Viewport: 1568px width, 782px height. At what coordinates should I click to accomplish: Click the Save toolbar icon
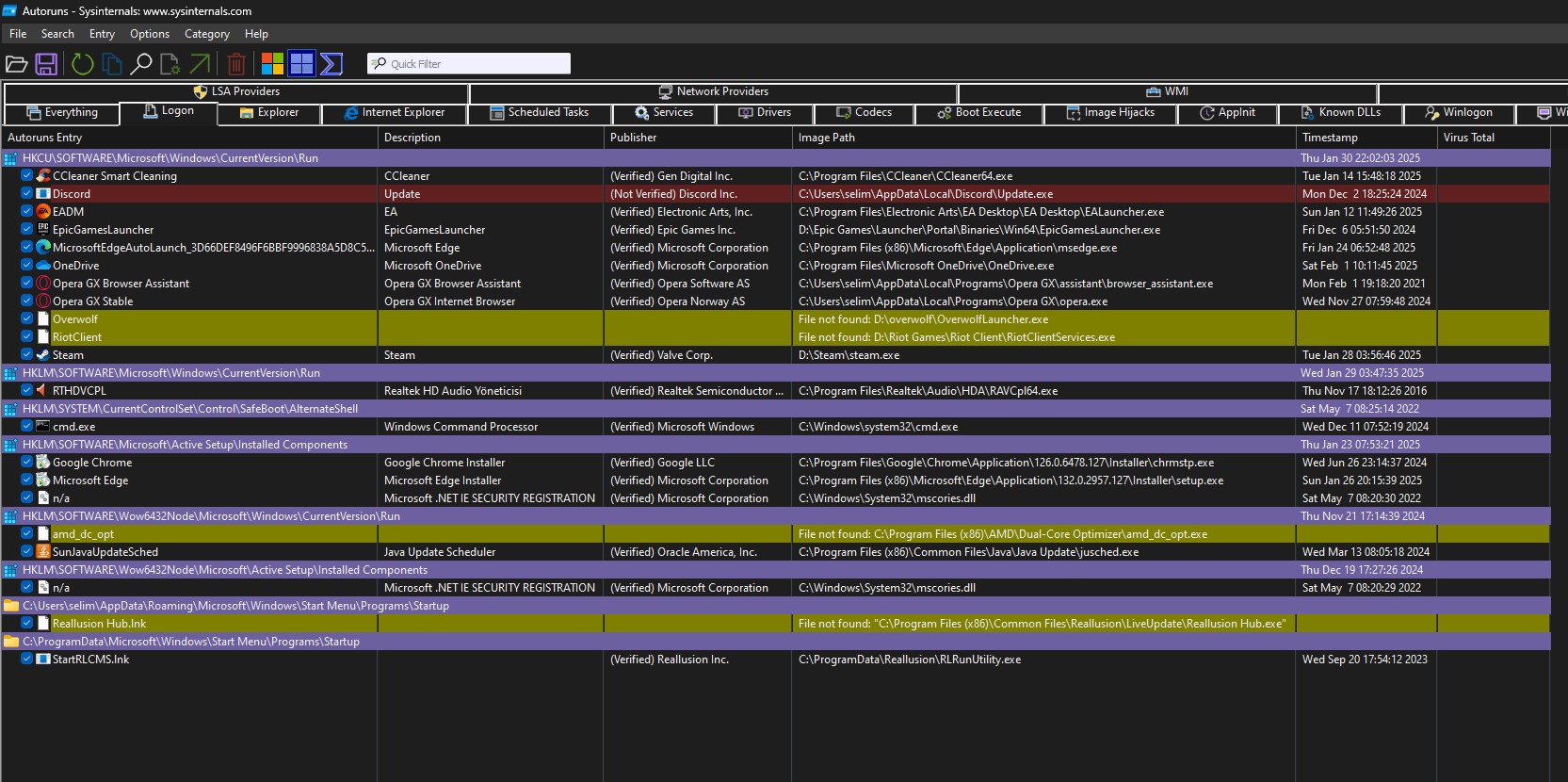[x=46, y=64]
